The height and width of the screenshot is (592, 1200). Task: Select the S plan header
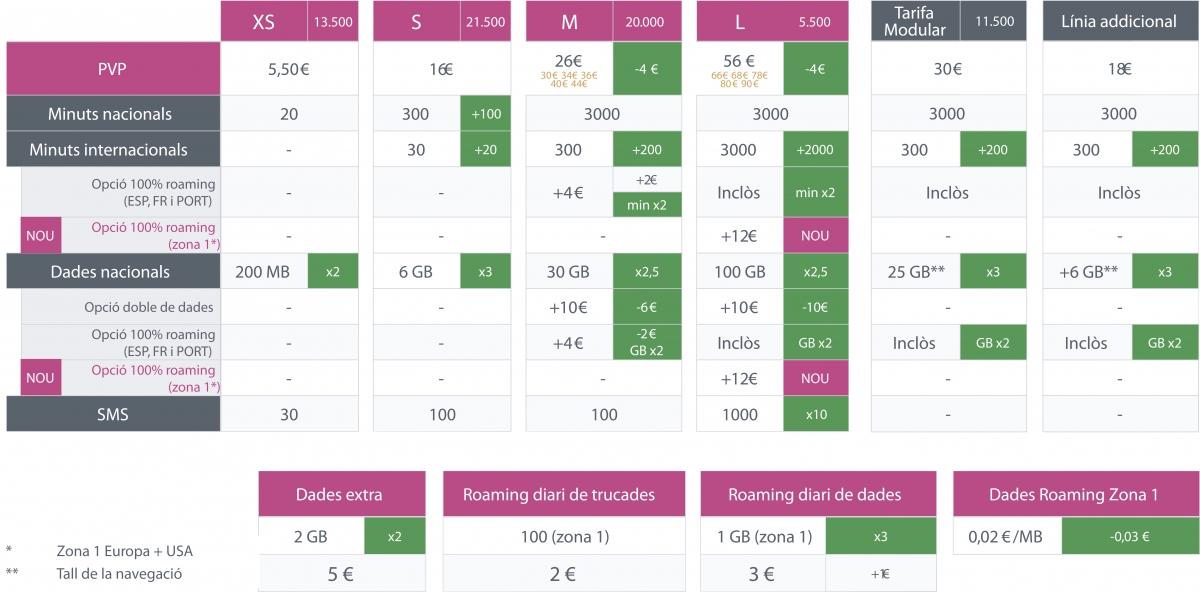pos(416,22)
